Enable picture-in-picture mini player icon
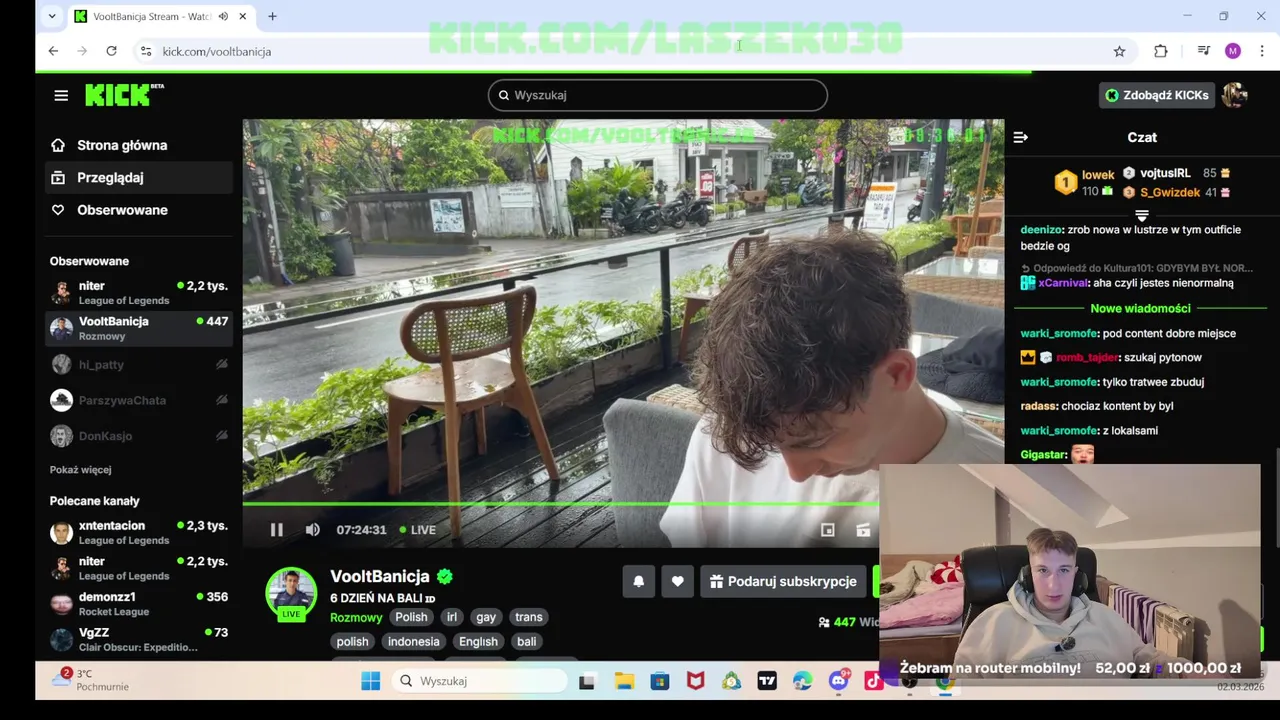 tap(828, 530)
